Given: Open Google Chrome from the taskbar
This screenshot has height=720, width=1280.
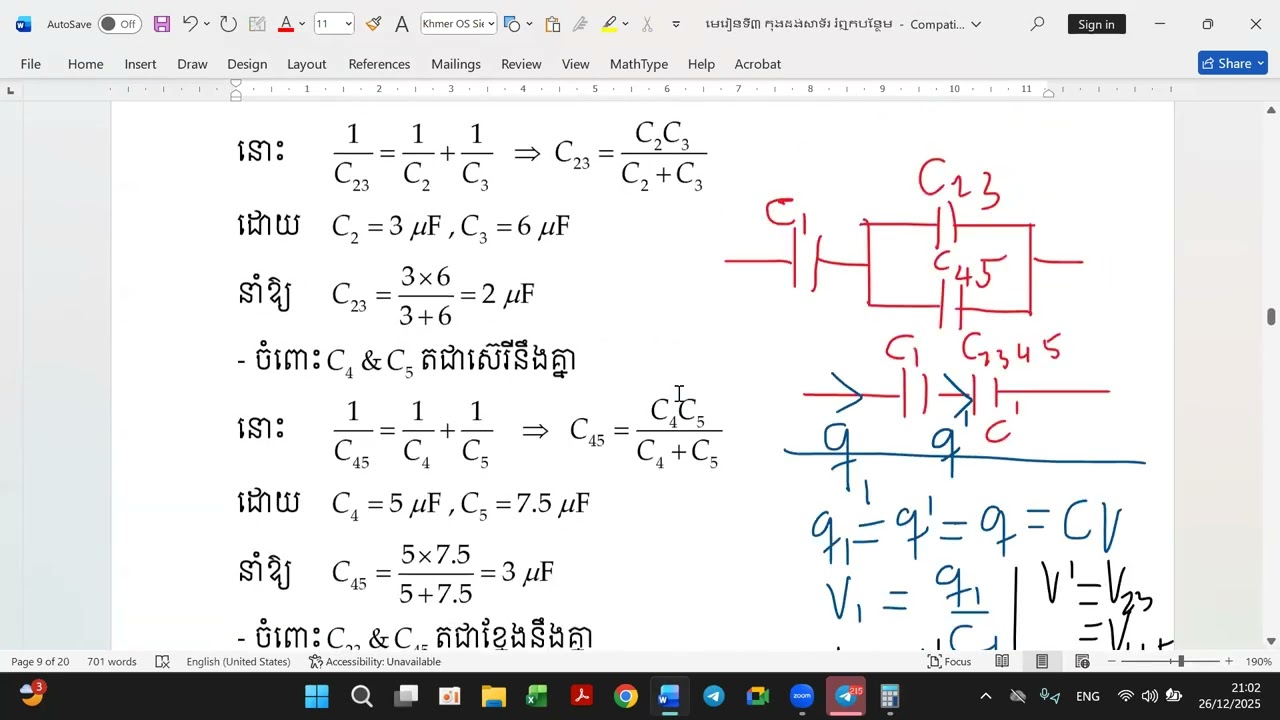Looking at the screenshot, I should tap(625, 696).
